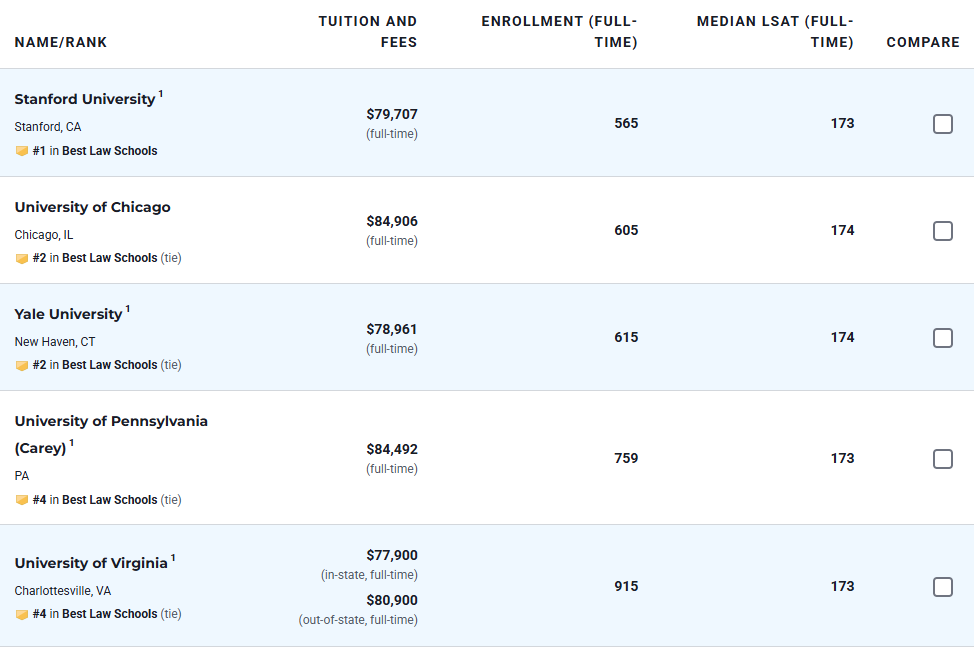Click Stanford University's rank badge icon
The height and width of the screenshot is (647, 974).
[21, 151]
